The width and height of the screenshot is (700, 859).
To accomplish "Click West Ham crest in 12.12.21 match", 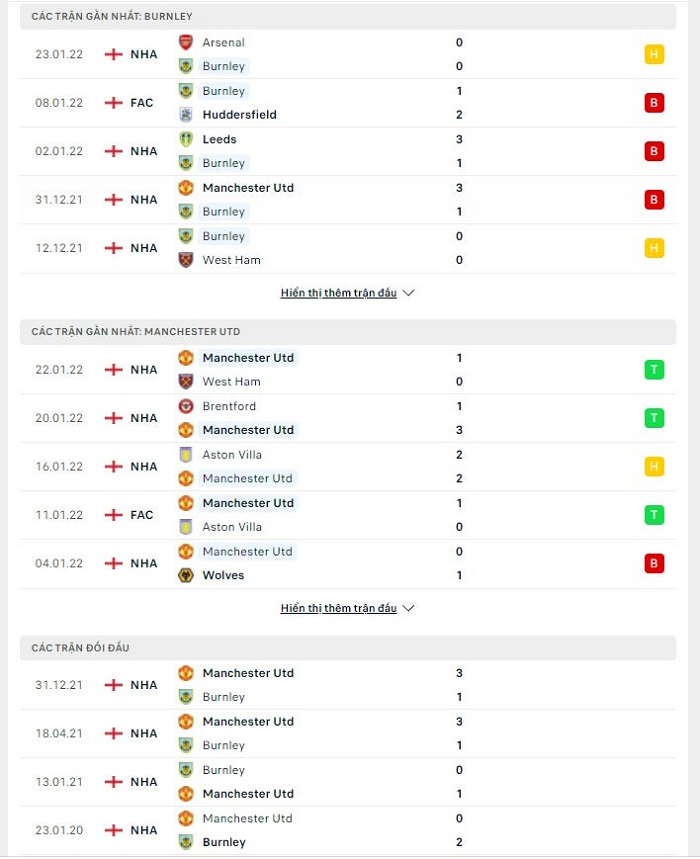I will pyautogui.click(x=186, y=260).
